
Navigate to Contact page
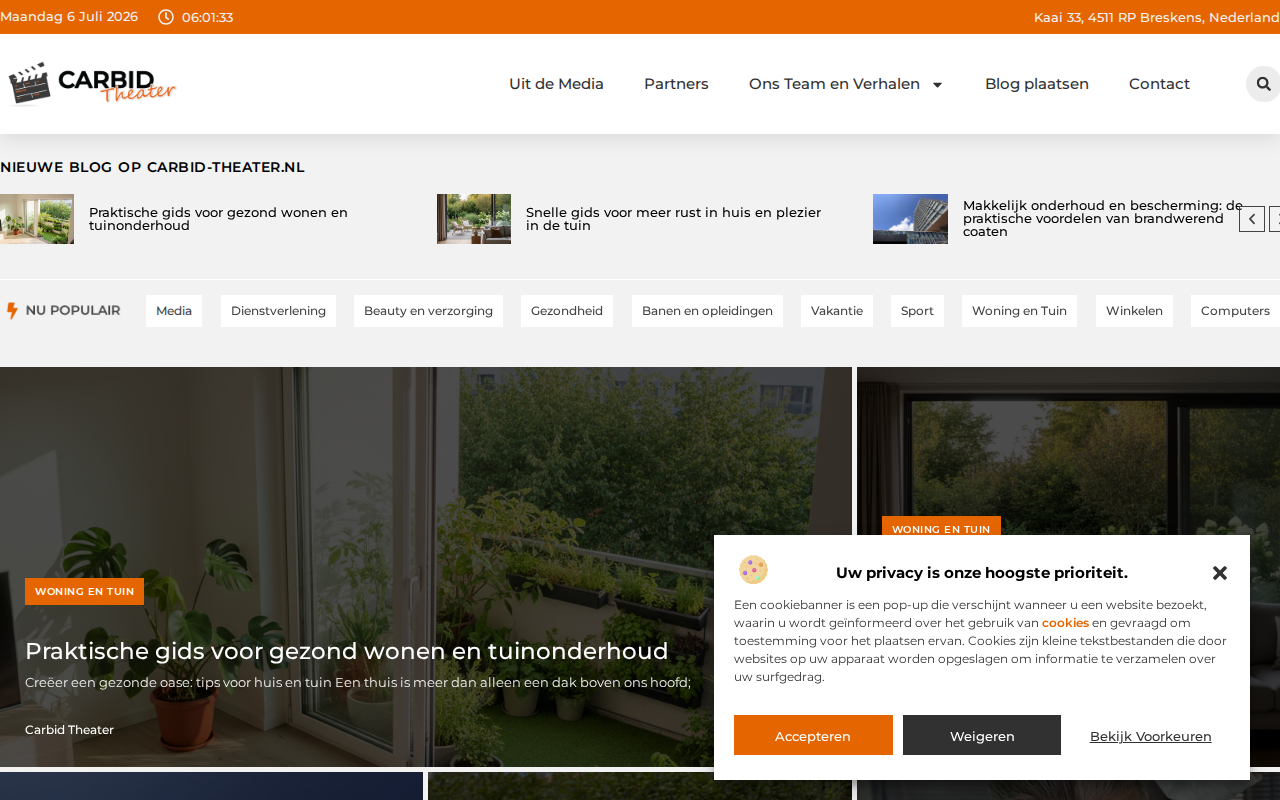[x=1159, y=84]
